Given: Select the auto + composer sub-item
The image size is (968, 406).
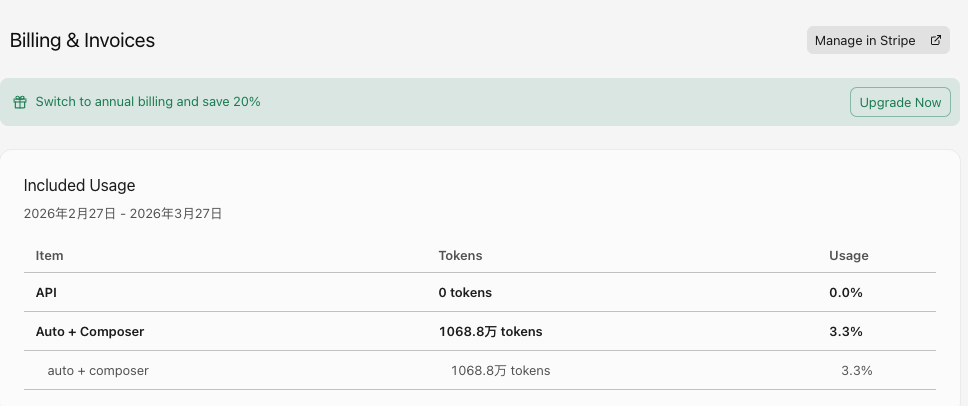Looking at the screenshot, I should 98,371.
